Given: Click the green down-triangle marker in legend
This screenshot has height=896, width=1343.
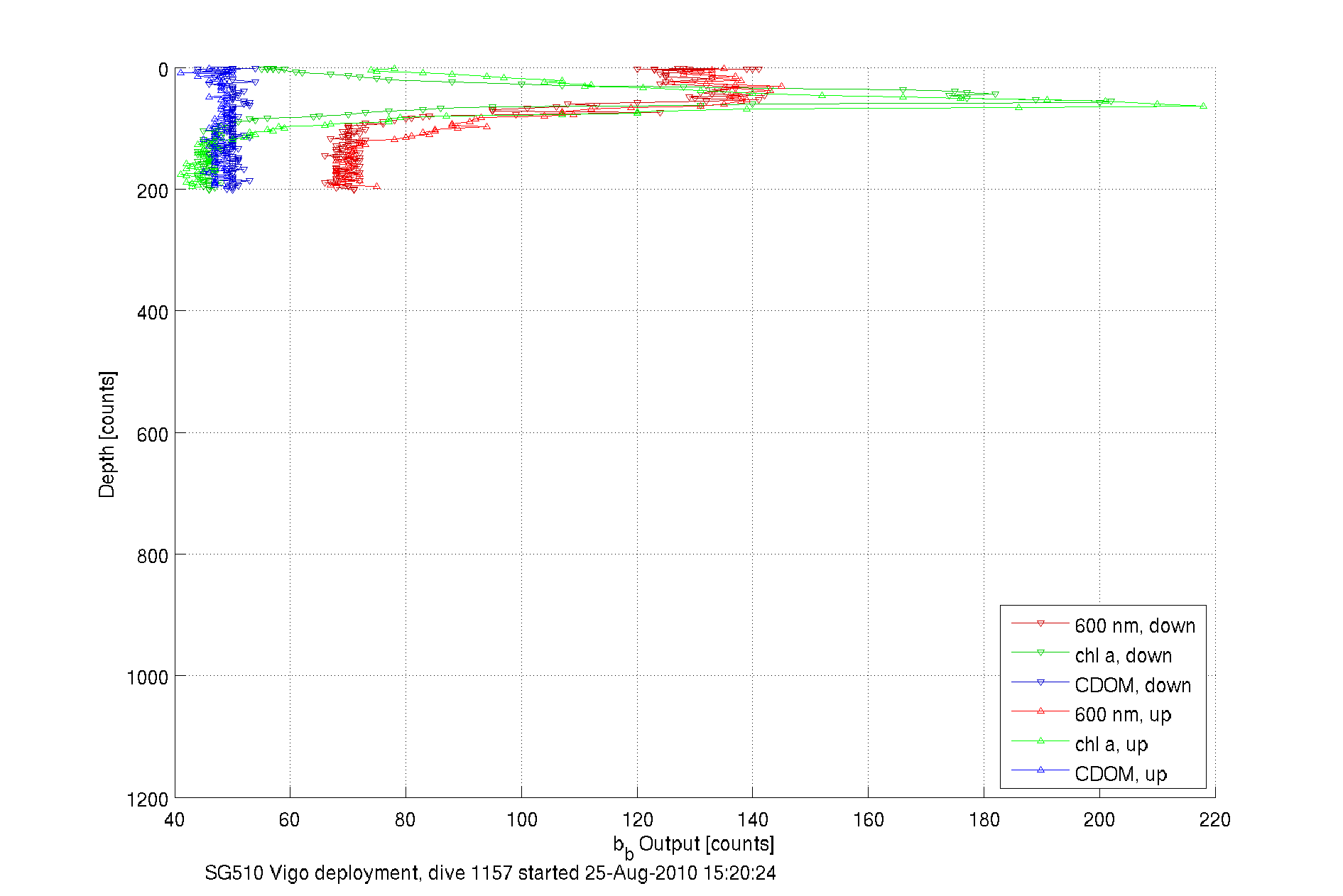Looking at the screenshot, I should click(1040, 652).
